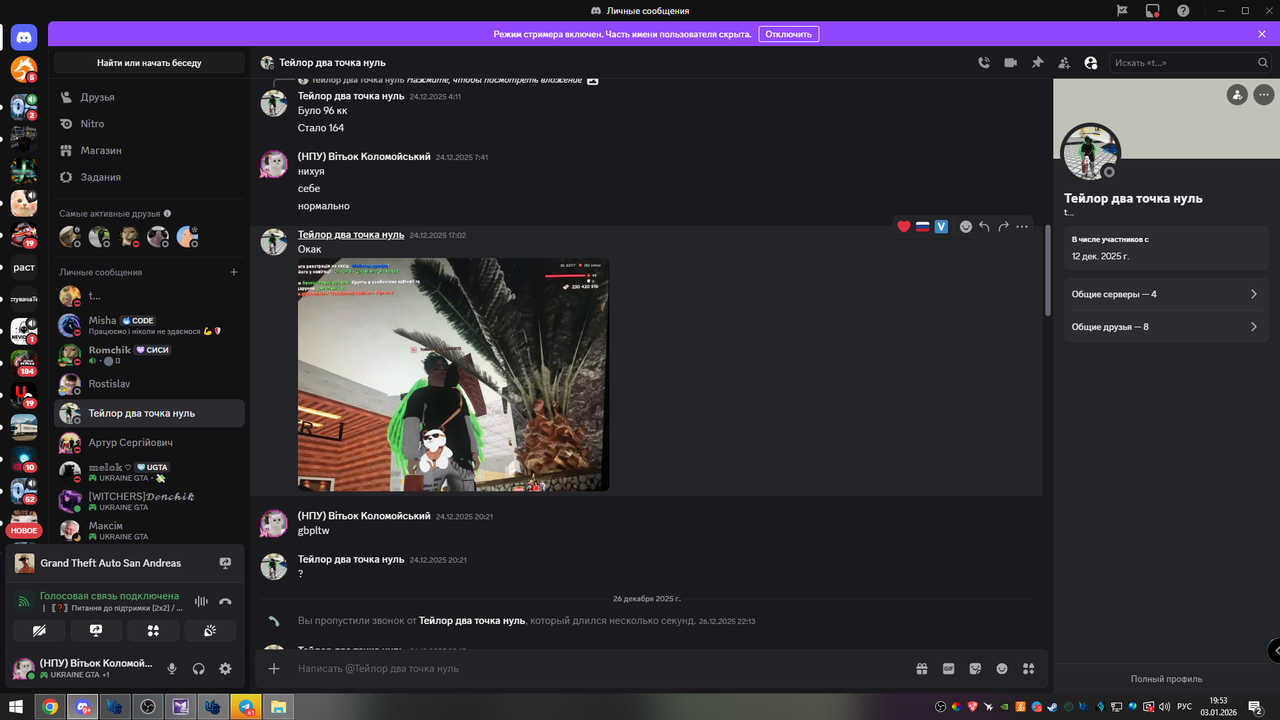
Task: Open voice noise suppression waveform icon
Action: pyautogui.click(x=201, y=601)
